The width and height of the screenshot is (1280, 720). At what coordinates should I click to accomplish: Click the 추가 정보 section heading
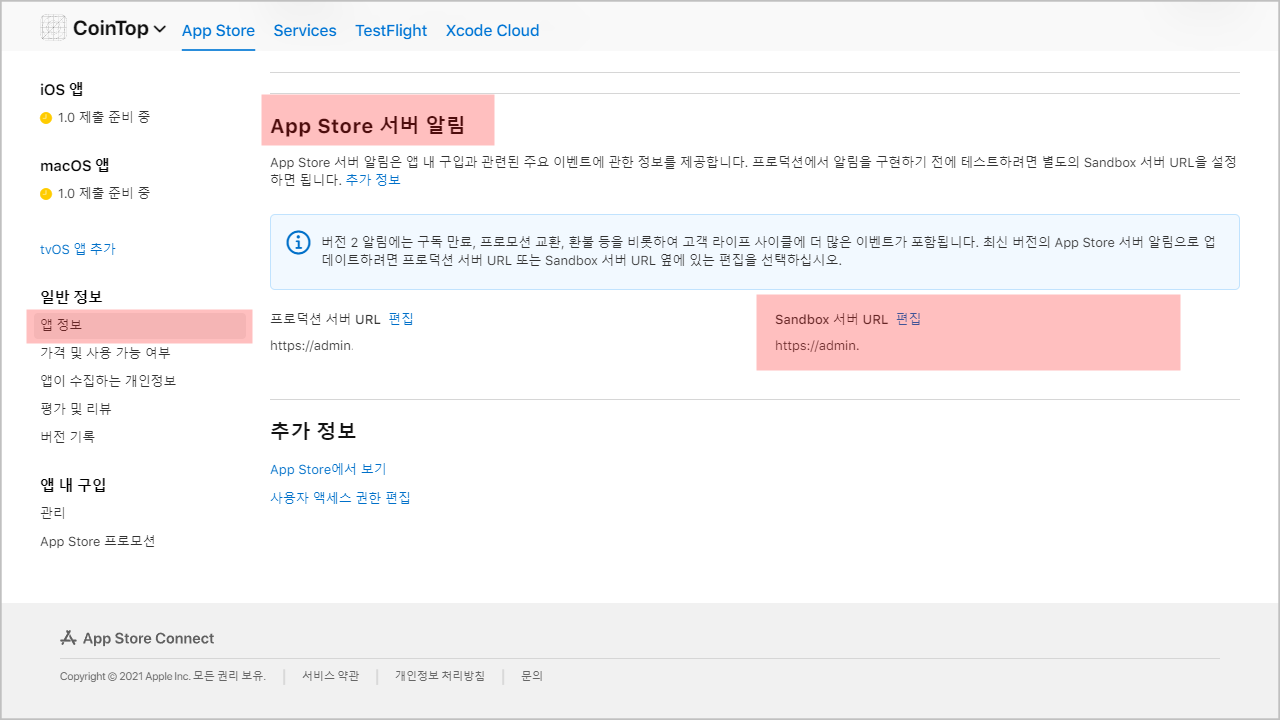[313, 431]
